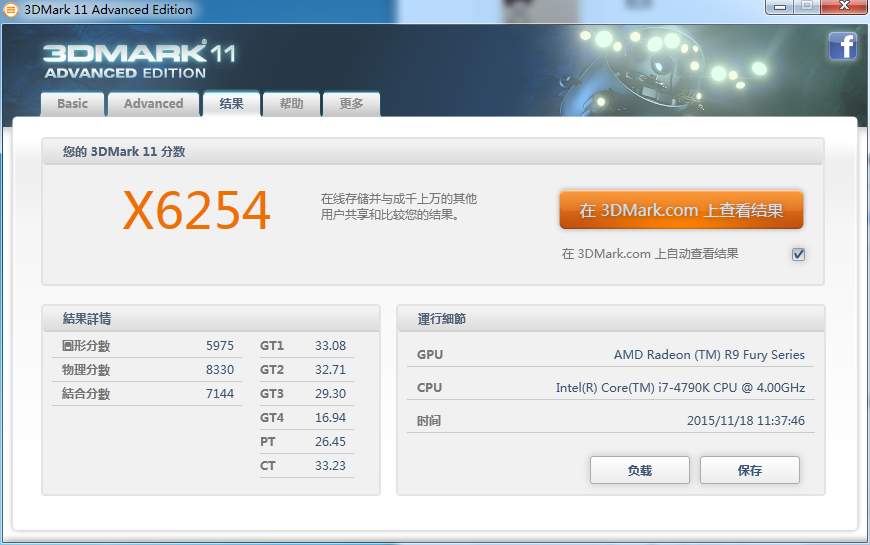The width and height of the screenshot is (870, 545).
Task: Click the CPU name Intel Core i7-4790K
Action: coord(680,388)
